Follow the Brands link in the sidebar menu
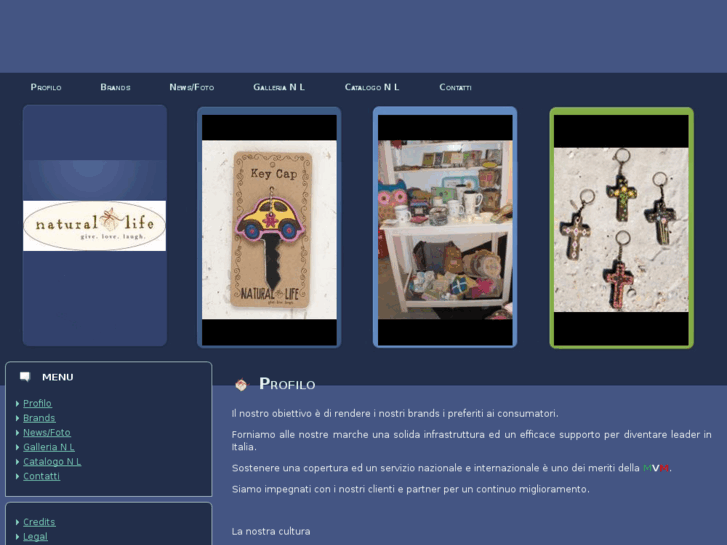Image resolution: width=727 pixels, height=545 pixels. point(39,418)
